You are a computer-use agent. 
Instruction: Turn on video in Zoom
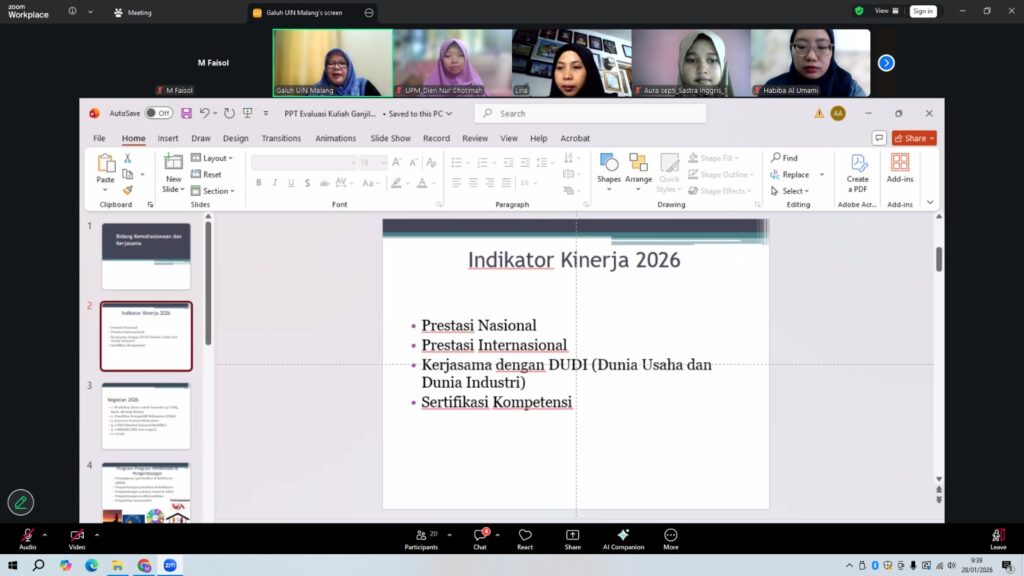tap(77, 536)
